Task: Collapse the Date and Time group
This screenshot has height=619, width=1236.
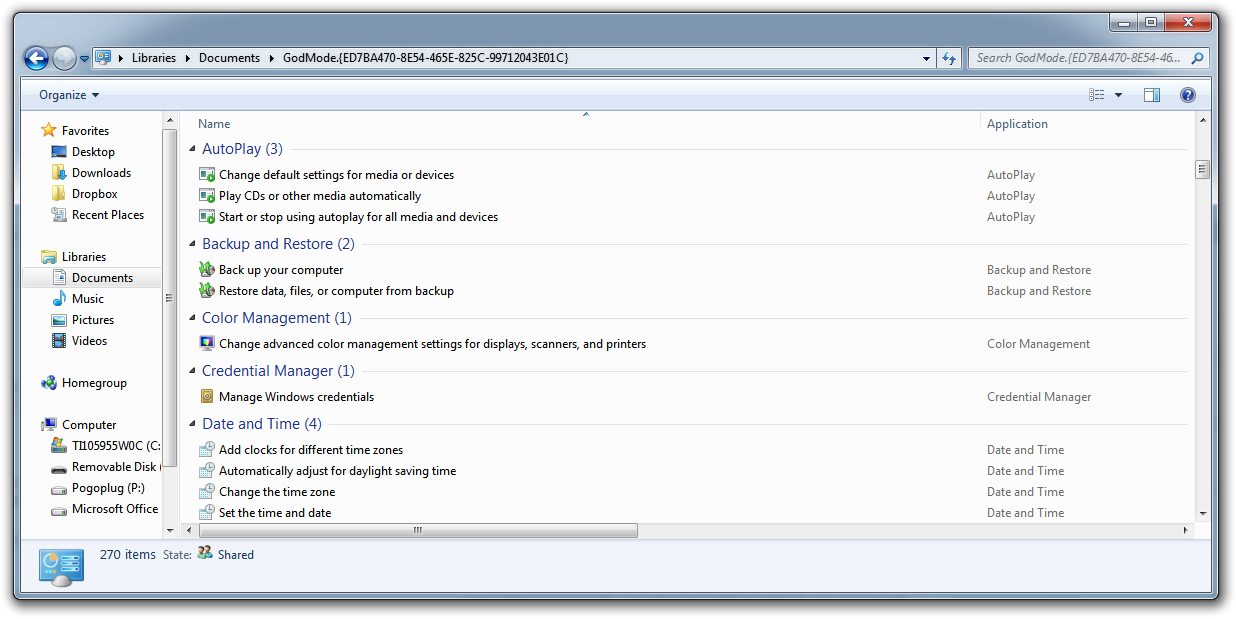Action: pyautogui.click(x=193, y=425)
